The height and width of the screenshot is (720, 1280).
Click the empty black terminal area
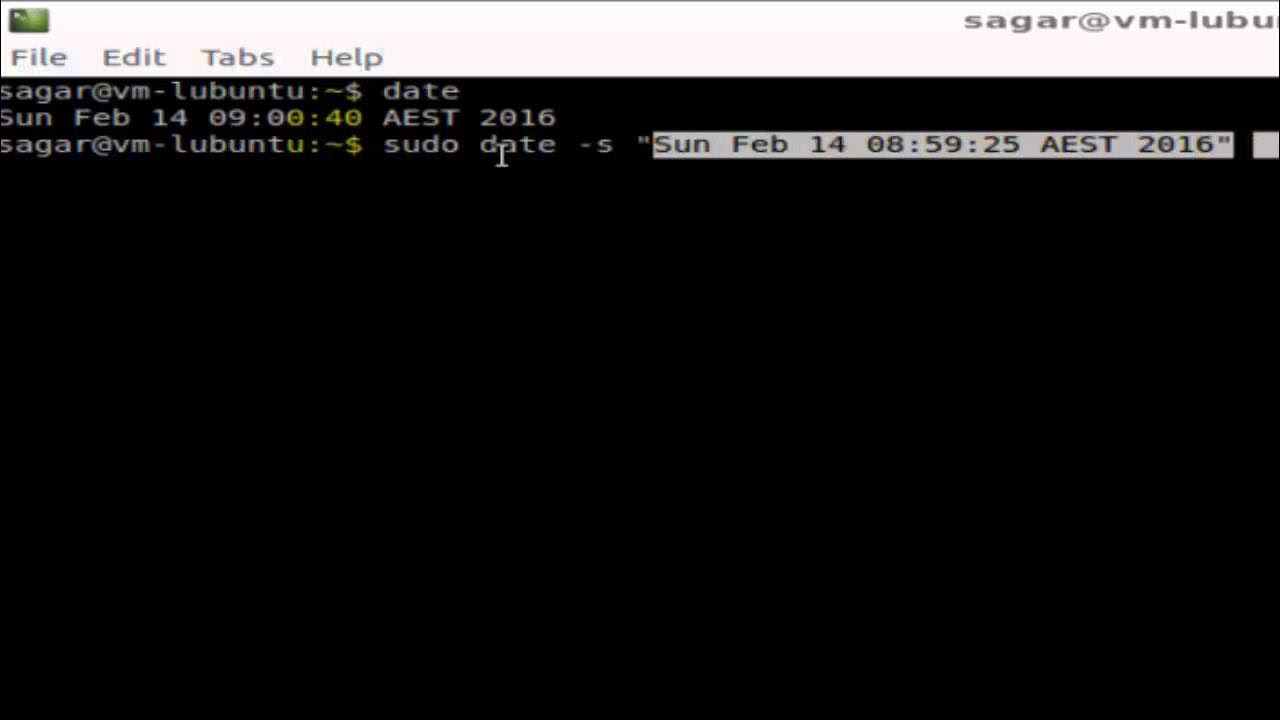640,440
